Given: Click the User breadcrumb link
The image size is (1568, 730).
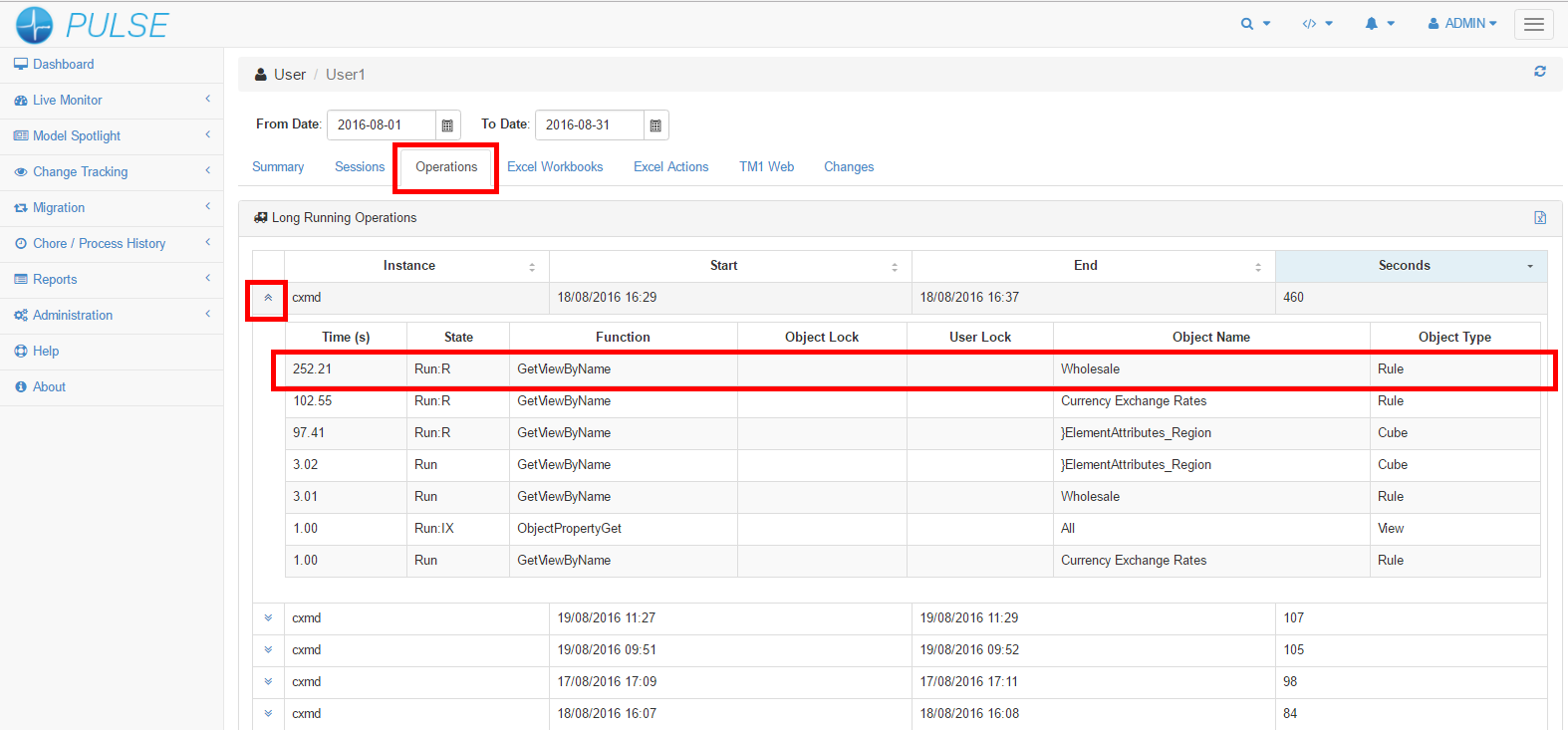Looking at the screenshot, I should tap(290, 75).
